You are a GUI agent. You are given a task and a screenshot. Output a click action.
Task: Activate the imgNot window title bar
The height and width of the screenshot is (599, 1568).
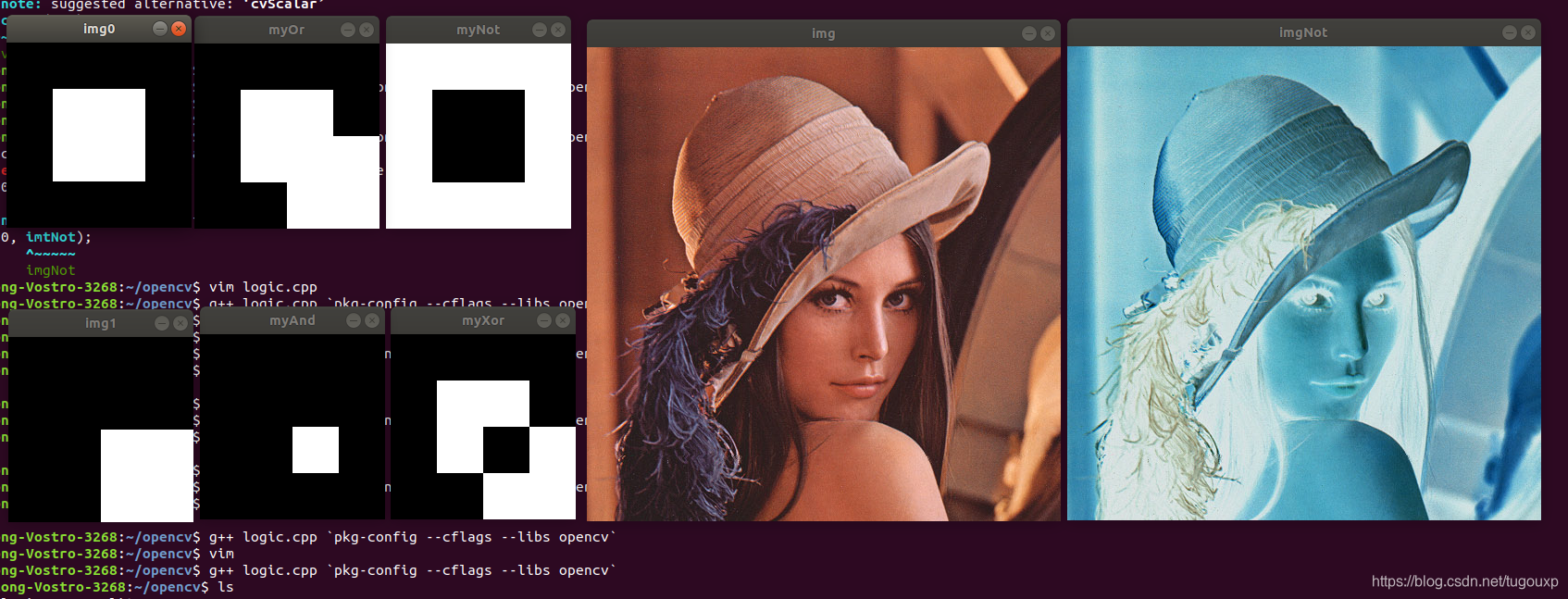tap(1303, 32)
